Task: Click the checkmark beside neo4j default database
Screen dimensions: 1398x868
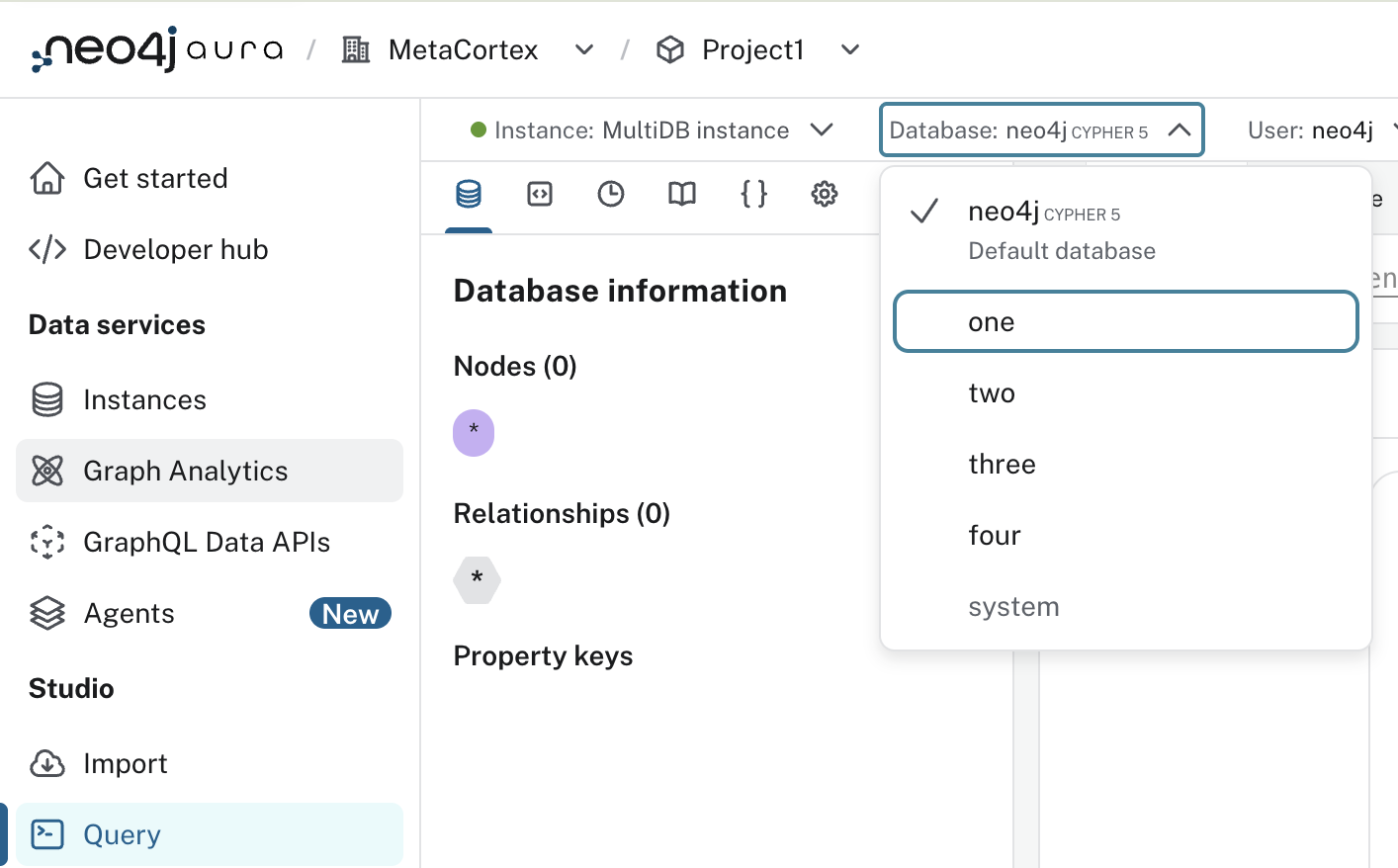Action: pyautogui.click(x=924, y=211)
